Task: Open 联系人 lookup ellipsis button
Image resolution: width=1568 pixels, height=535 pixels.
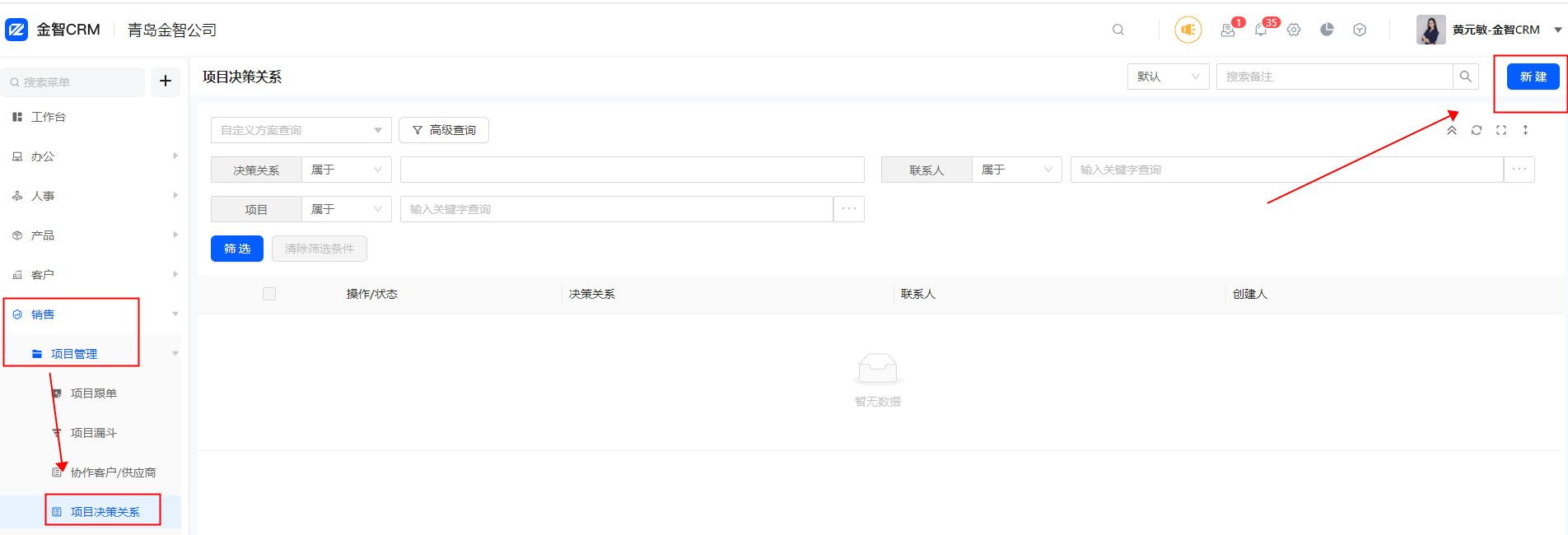Action: click(x=1519, y=170)
